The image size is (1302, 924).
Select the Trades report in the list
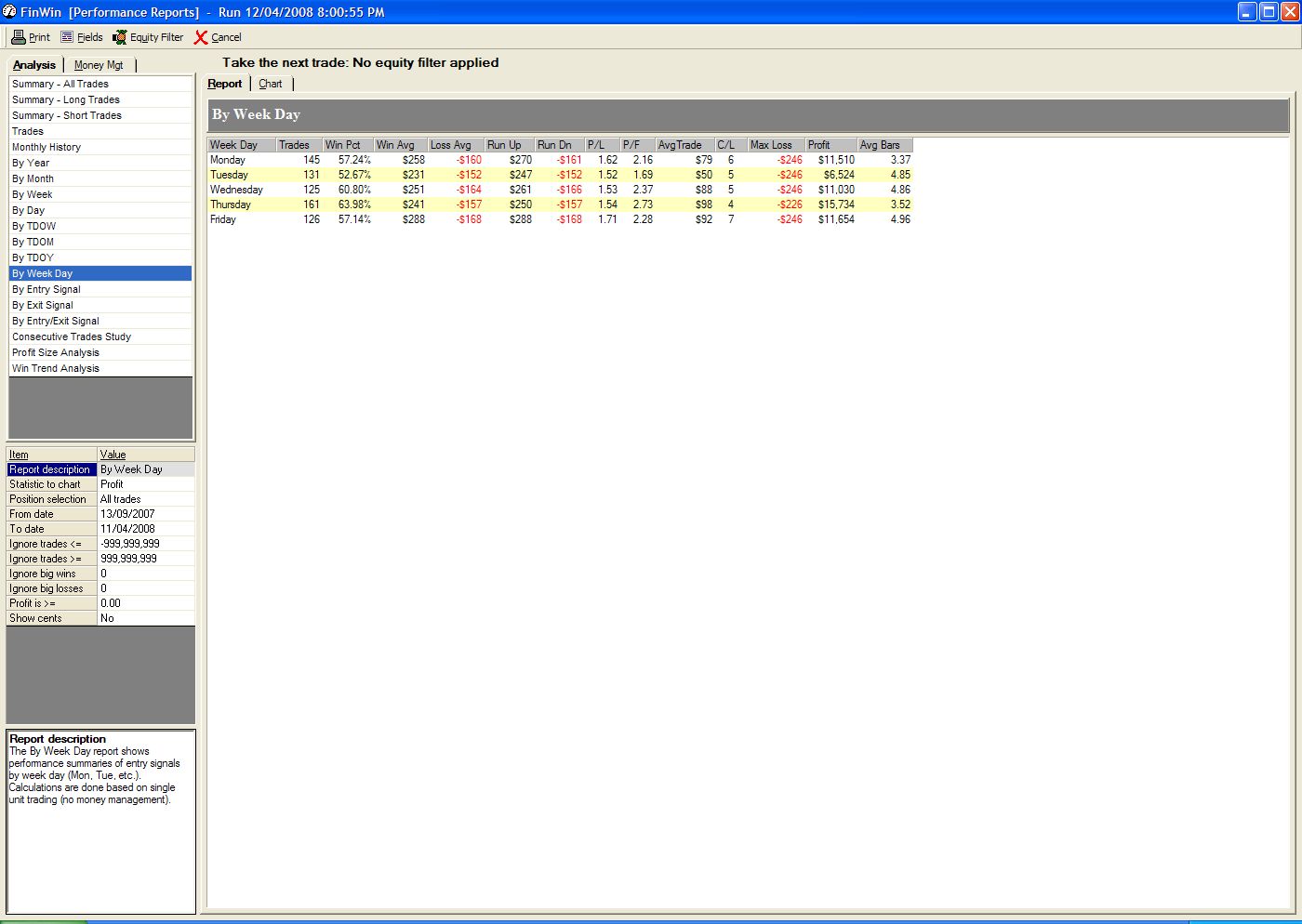pos(100,131)
